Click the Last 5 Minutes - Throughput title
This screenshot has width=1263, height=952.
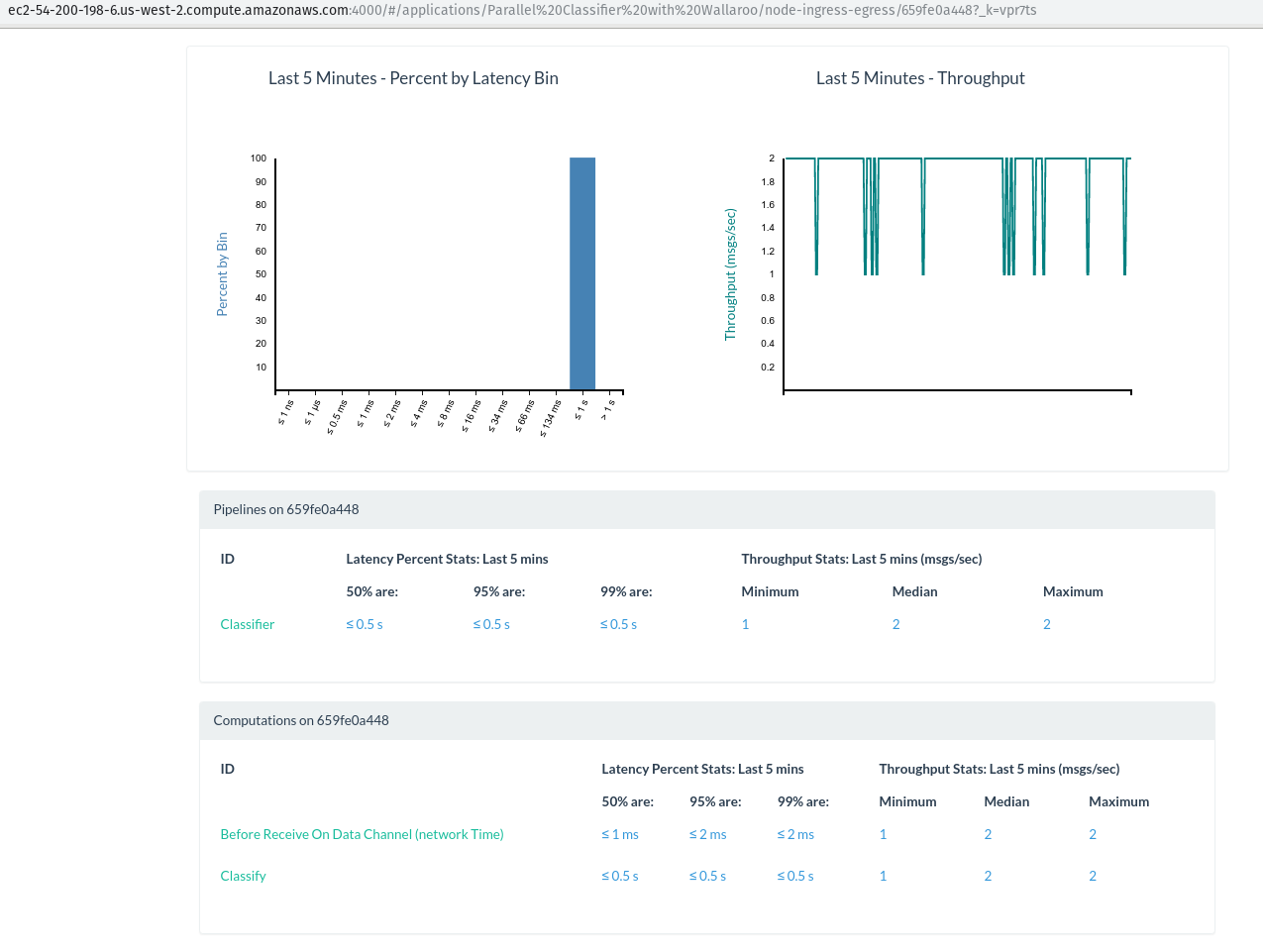919,78
